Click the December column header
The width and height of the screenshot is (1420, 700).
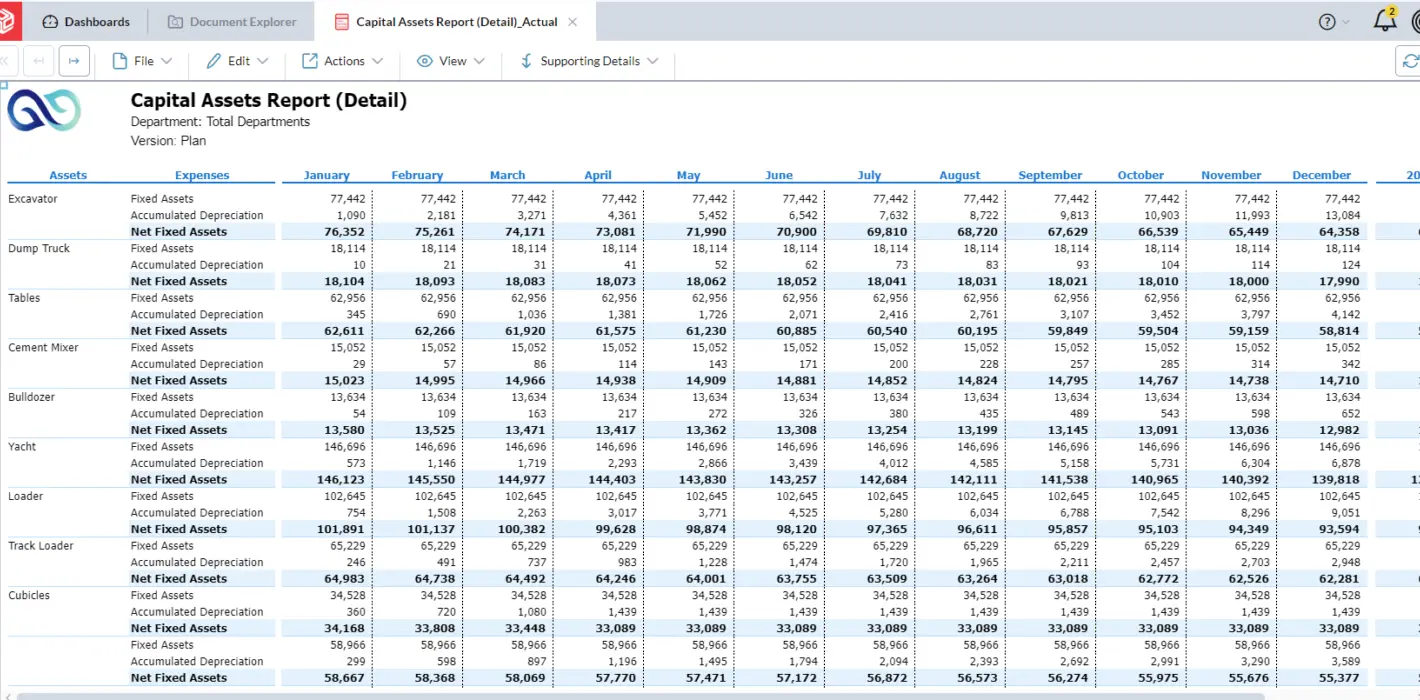coord(1321,175)
